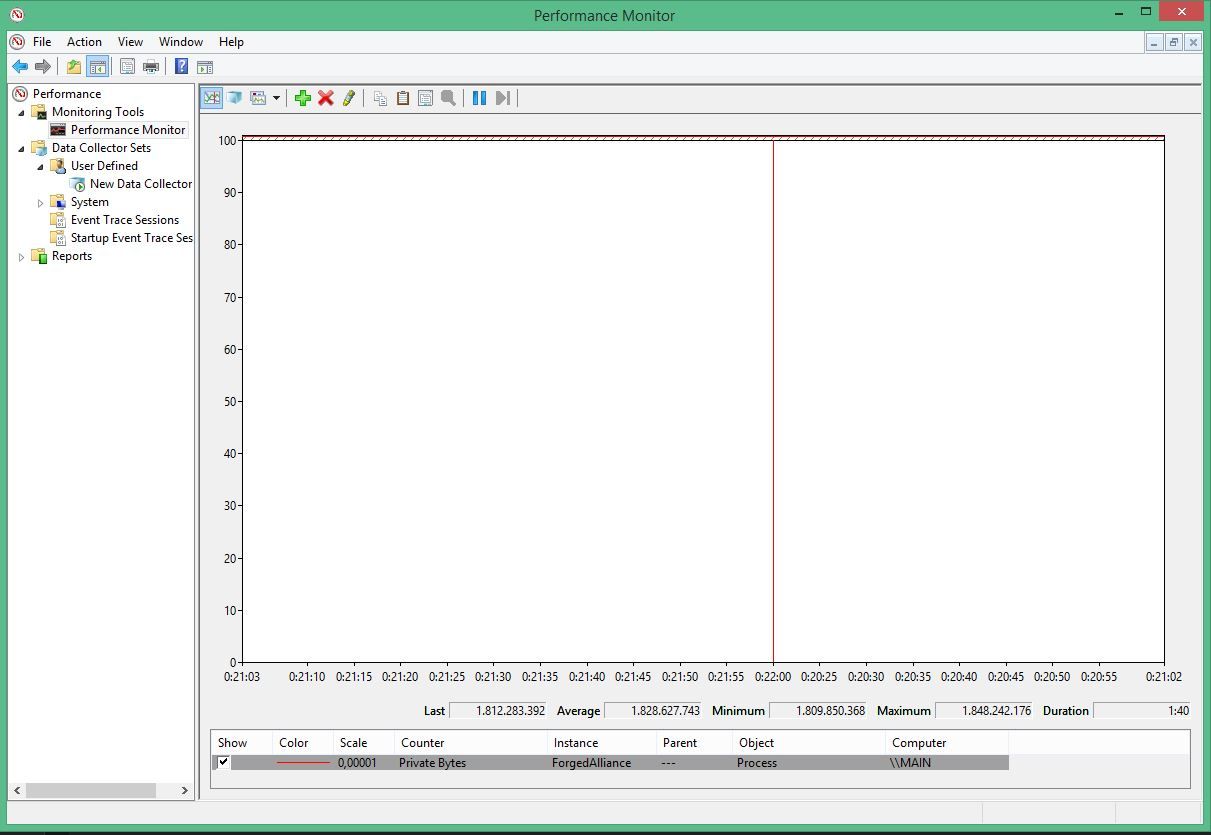The width and height of the screenshot is (1211, 835).
Task: Select the Performance root node
Action: click(x=67, y=94)
